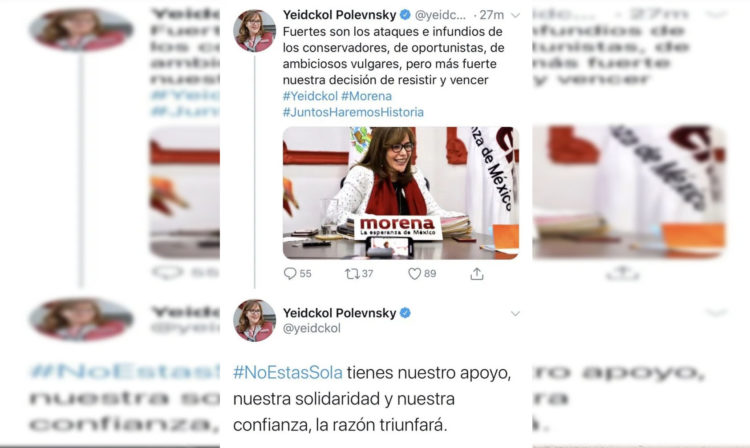Click the verified badge beside the top Yeidckol Polevnsky
Screen dimensions: 750x448
point(405,15)
